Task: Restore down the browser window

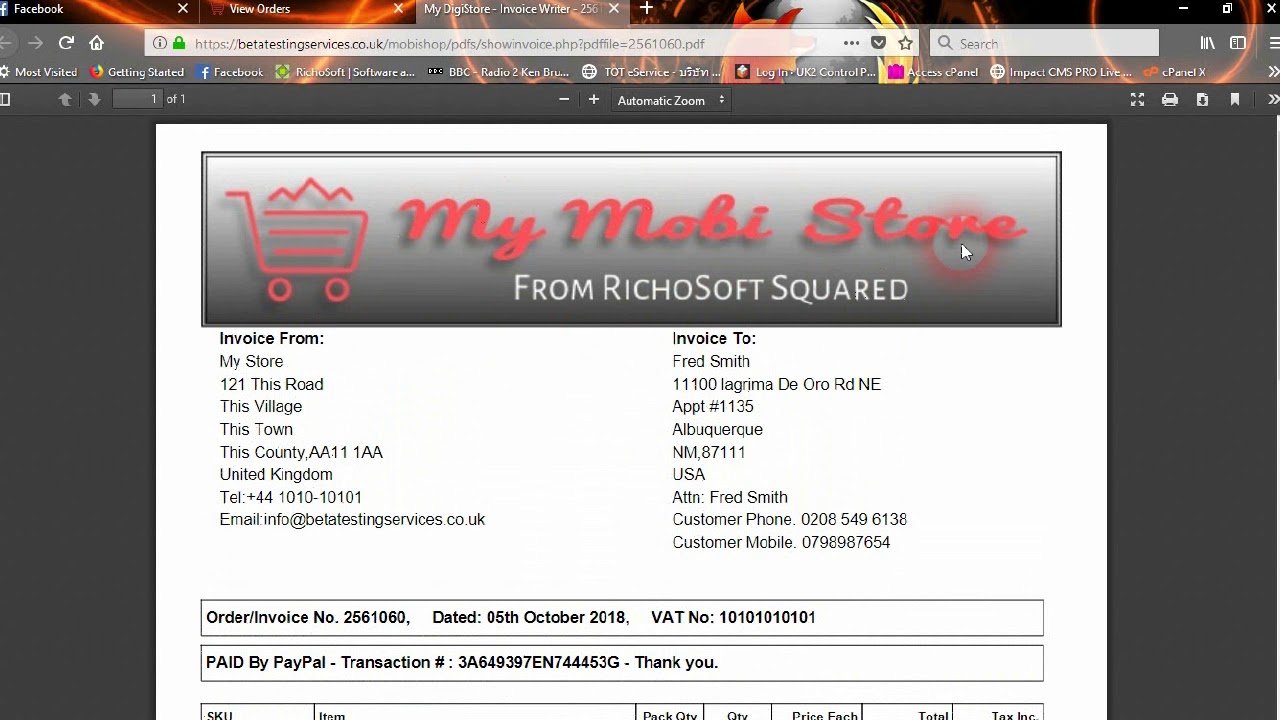Action: coord(1227,8)
